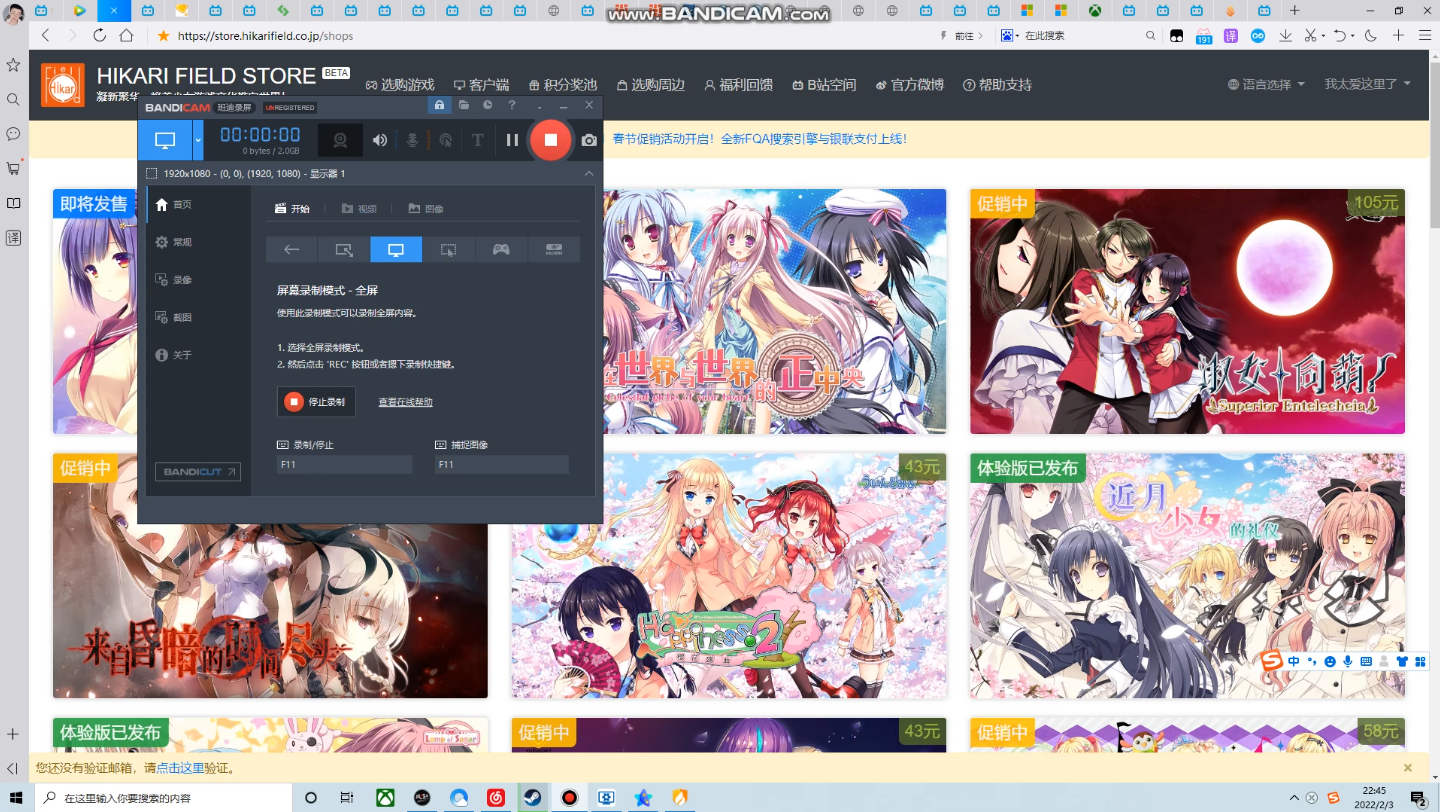Switch to the 开始 tab in Bandicam
The image size is (1440, 812).
[x=292, y=209]
